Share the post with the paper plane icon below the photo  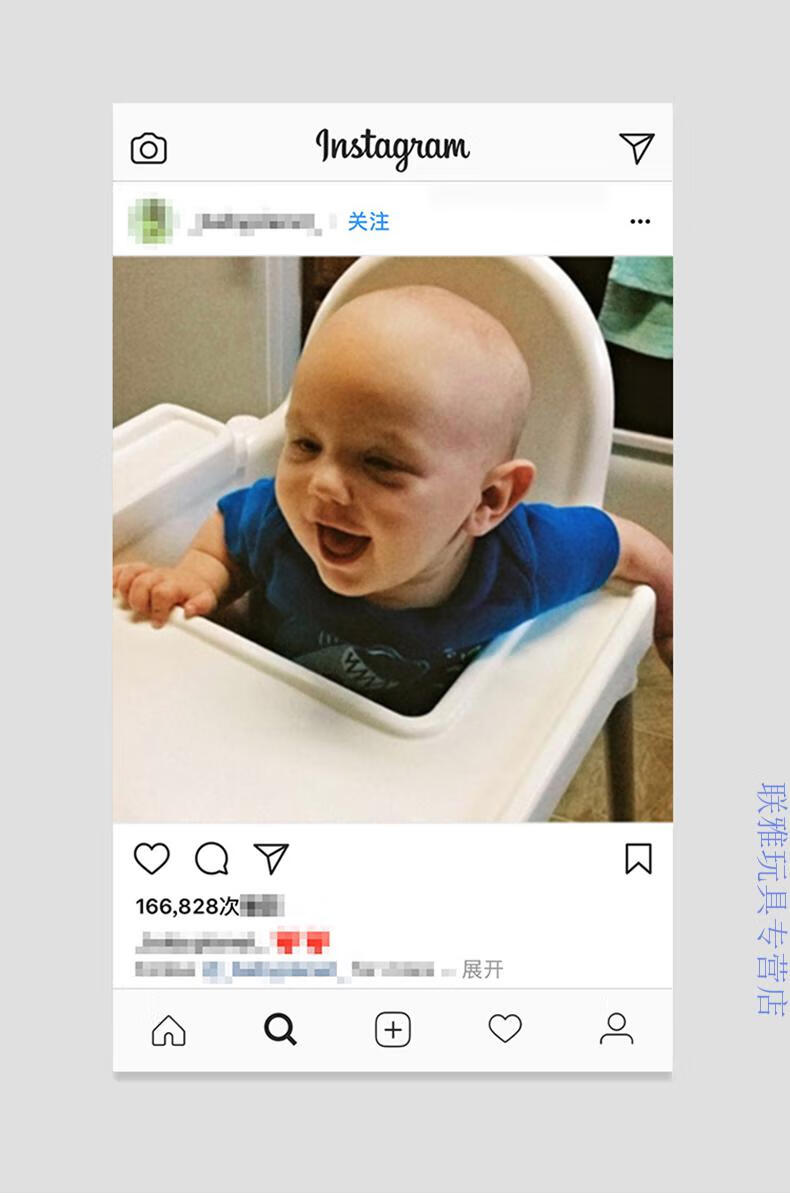[x=271, y=859]
